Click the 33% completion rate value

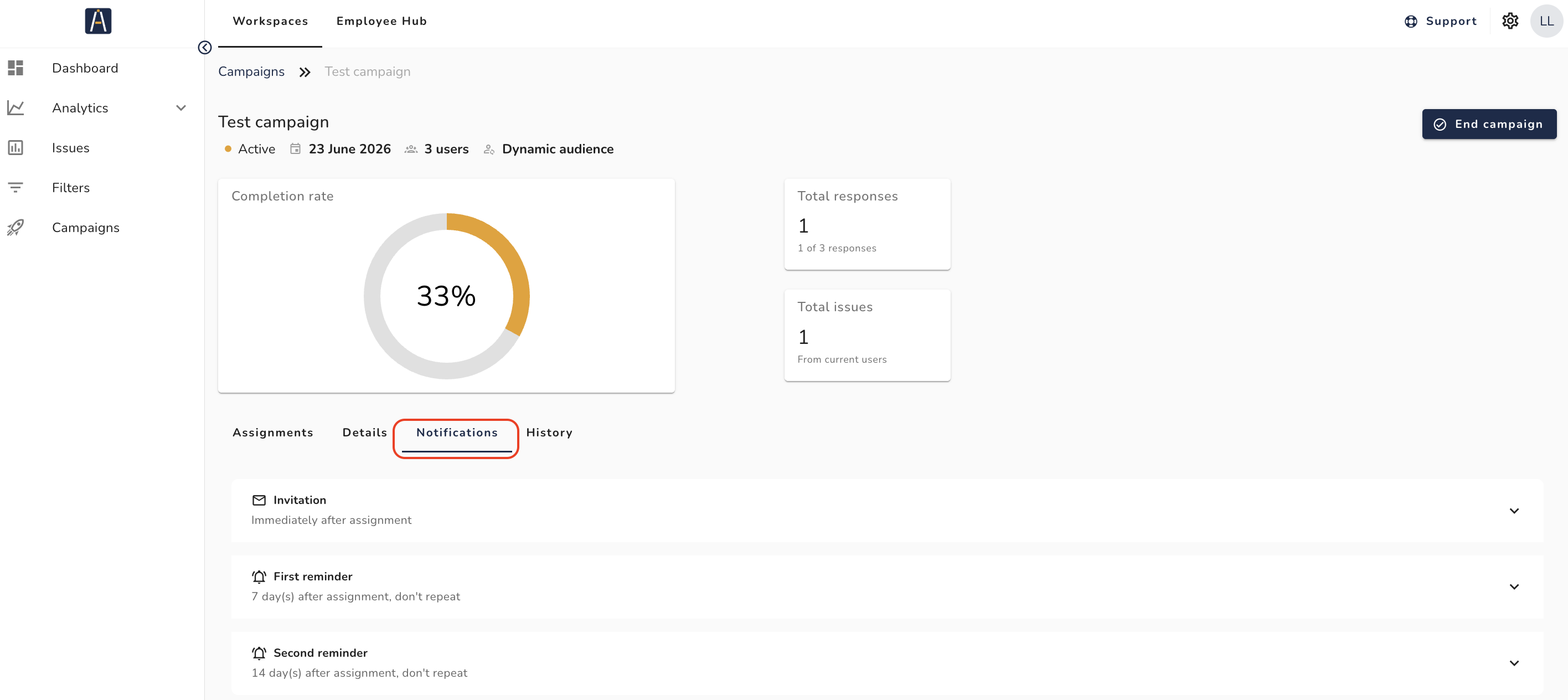(x=446, y=296)
